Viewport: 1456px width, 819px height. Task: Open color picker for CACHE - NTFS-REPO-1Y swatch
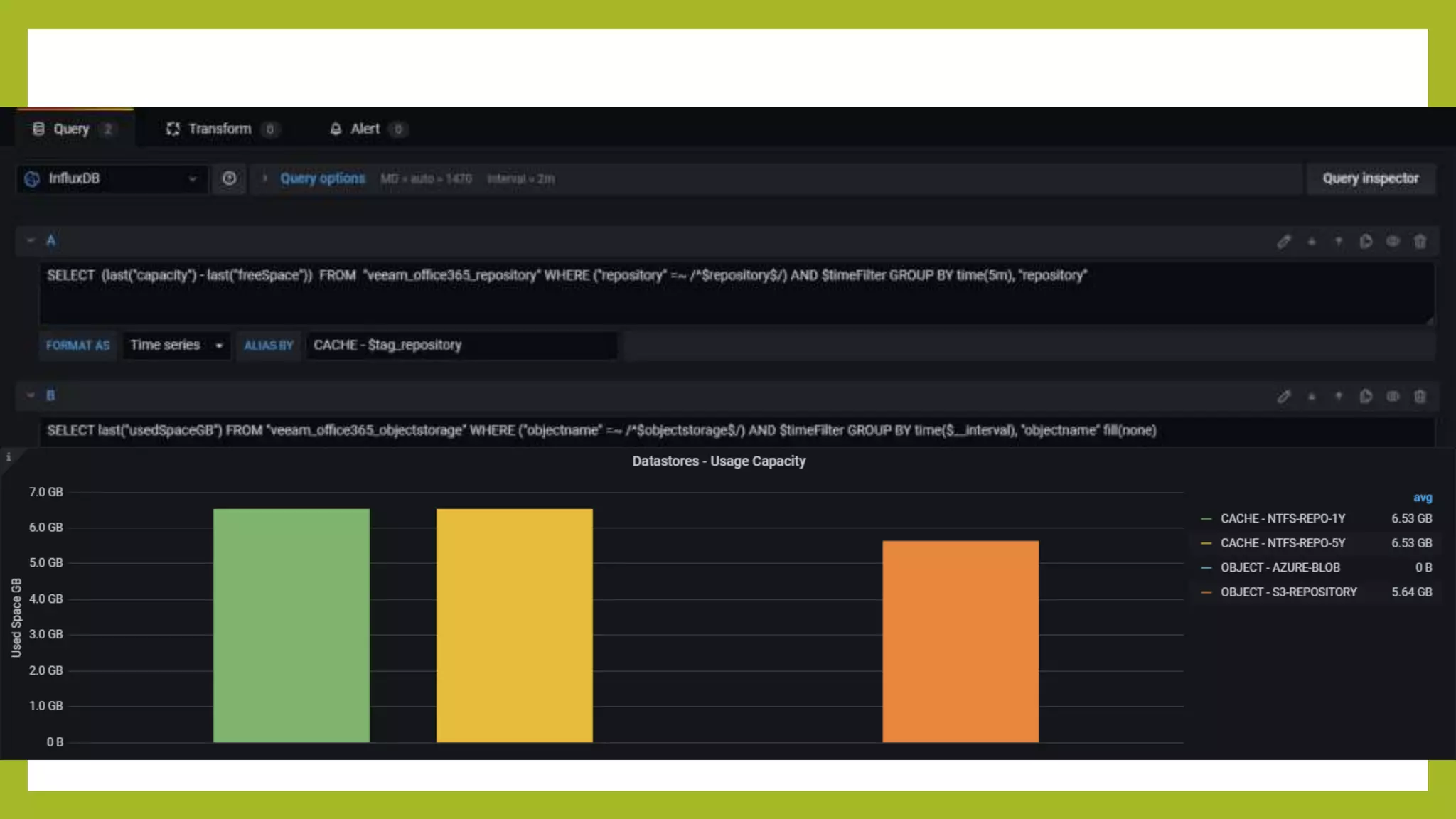point(1206,519)
